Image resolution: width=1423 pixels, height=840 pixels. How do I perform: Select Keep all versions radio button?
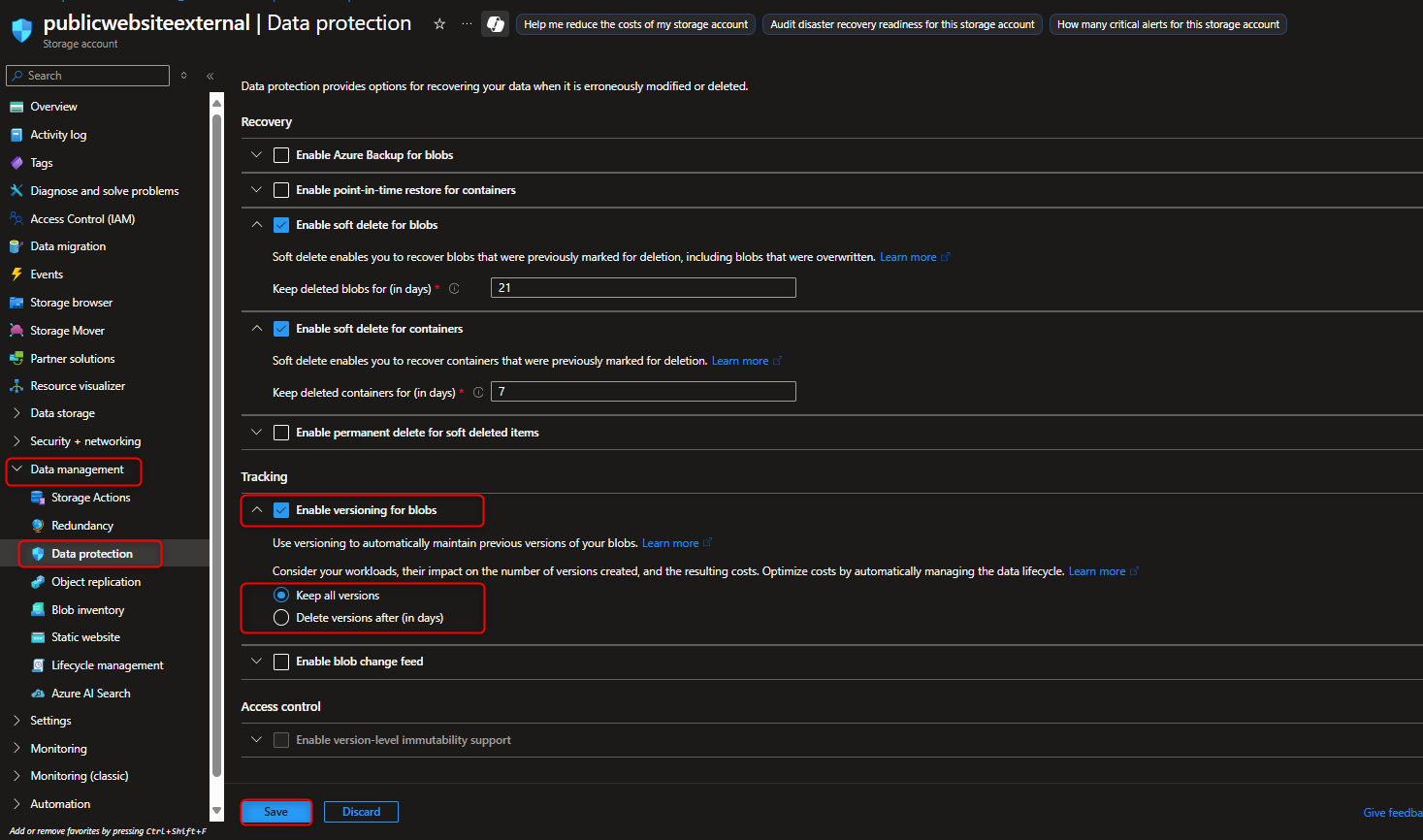click(281, 596)
